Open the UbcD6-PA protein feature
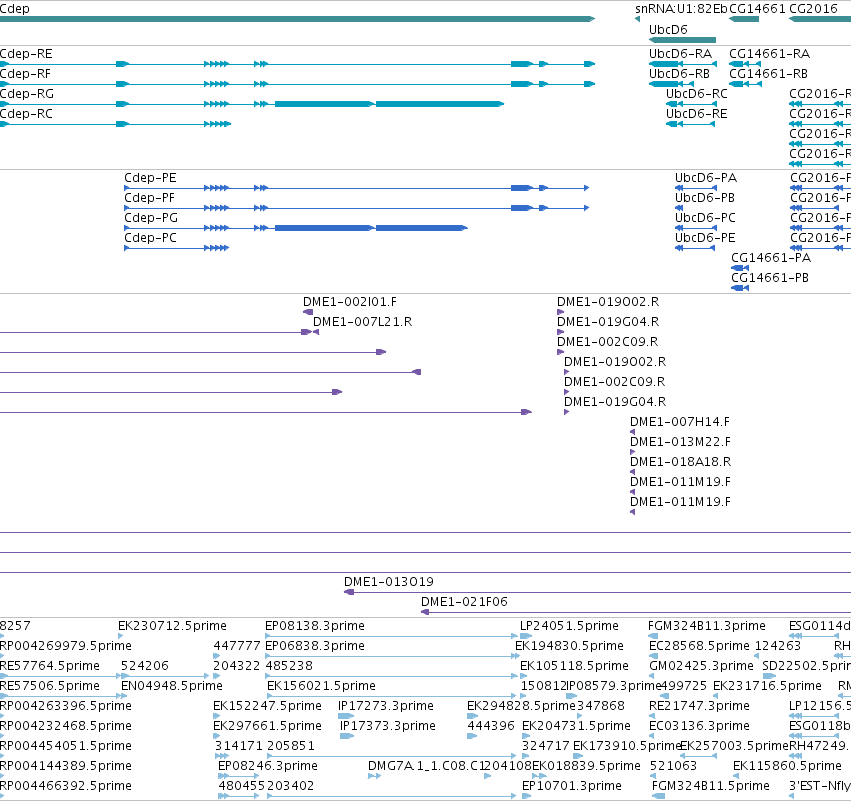Viewport: 851px width, 801px height. click(x=706, y=178)
